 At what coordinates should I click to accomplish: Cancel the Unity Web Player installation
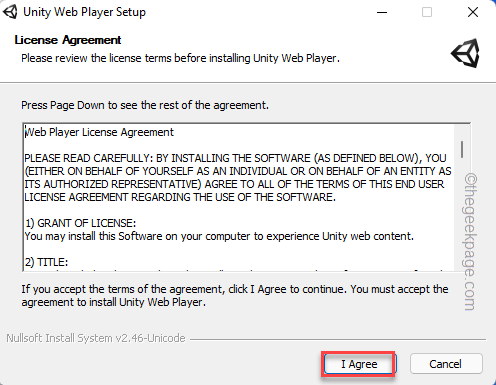(446, 364)
